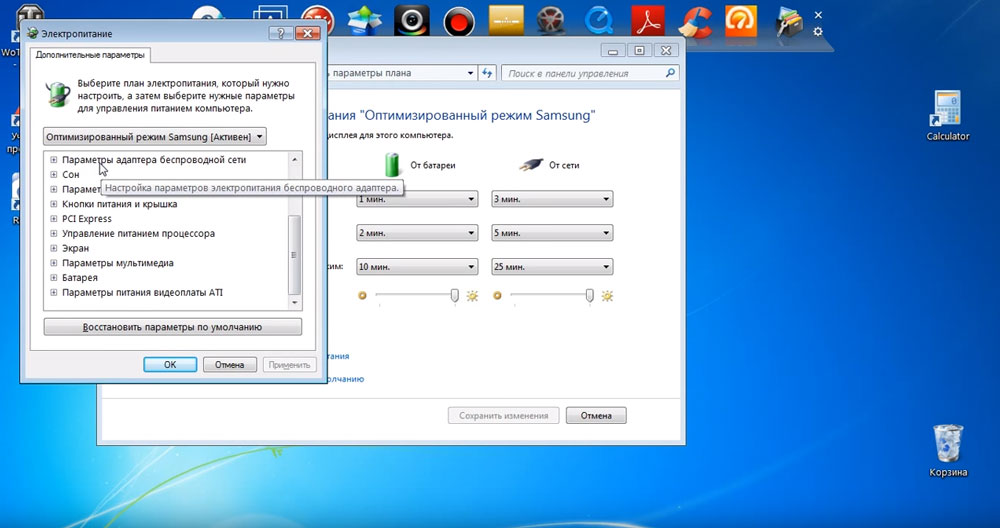Click the red record button dock icon
The image size is (1000, 528).
click(458, 21)
